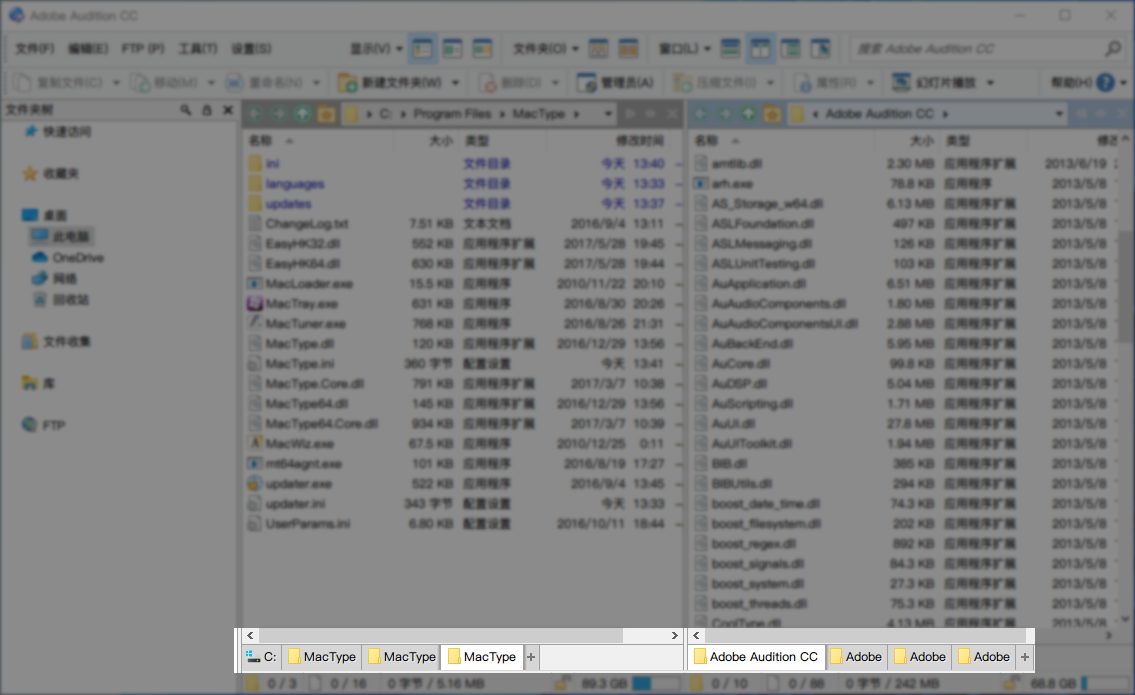Click Program Files in the left breadcrumb
1135x695 pixels.
(x=452, y=114)
